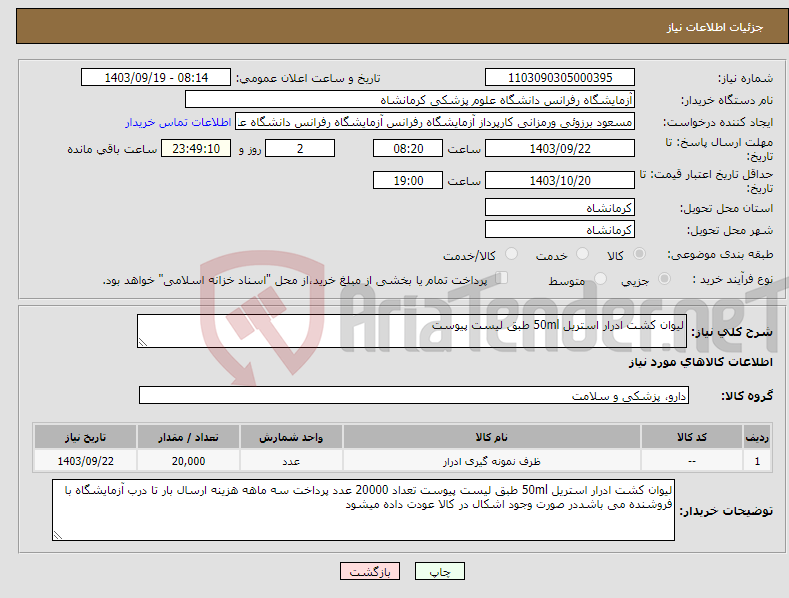This screenshot has width=789, height=598.
Task: Click the row number cell 1
Action: [757, 461]
